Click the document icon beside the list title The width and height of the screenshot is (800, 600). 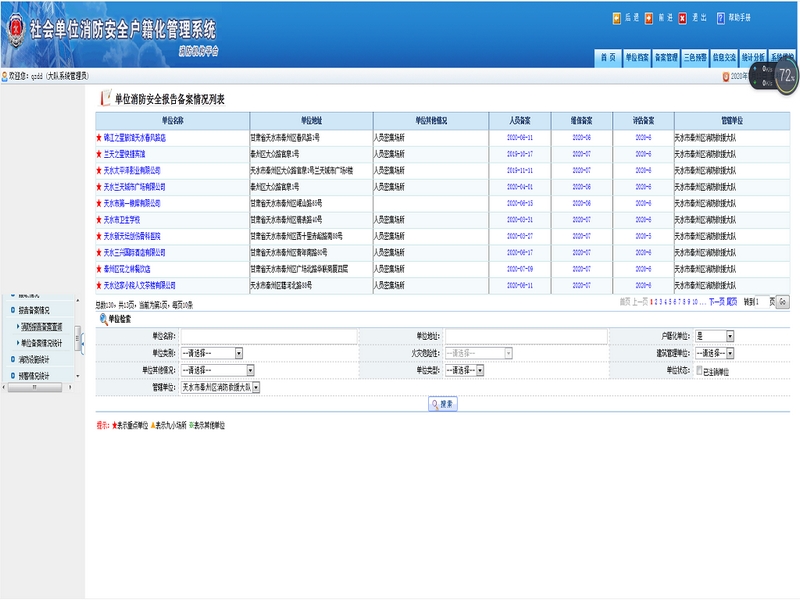[105, 99]
